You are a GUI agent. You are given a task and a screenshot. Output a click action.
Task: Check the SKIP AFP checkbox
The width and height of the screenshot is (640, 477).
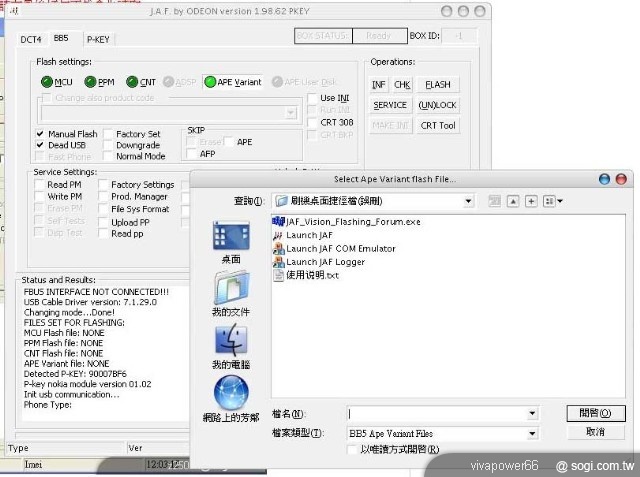(x=191, y=154)
